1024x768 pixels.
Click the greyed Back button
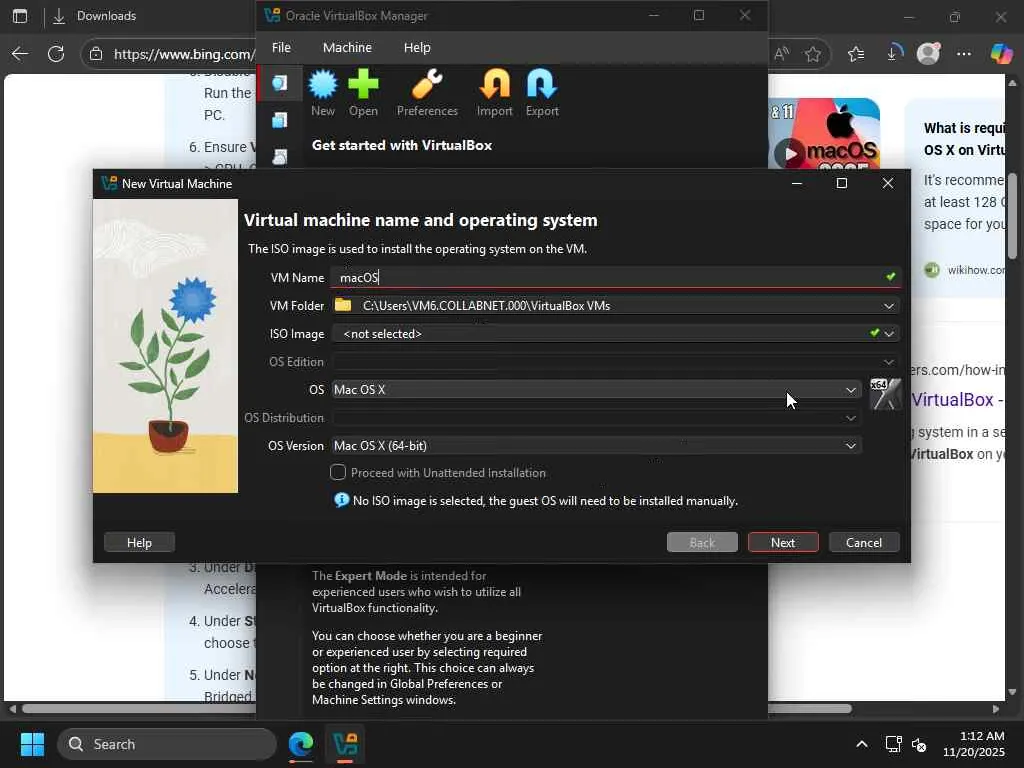(702, 542)
